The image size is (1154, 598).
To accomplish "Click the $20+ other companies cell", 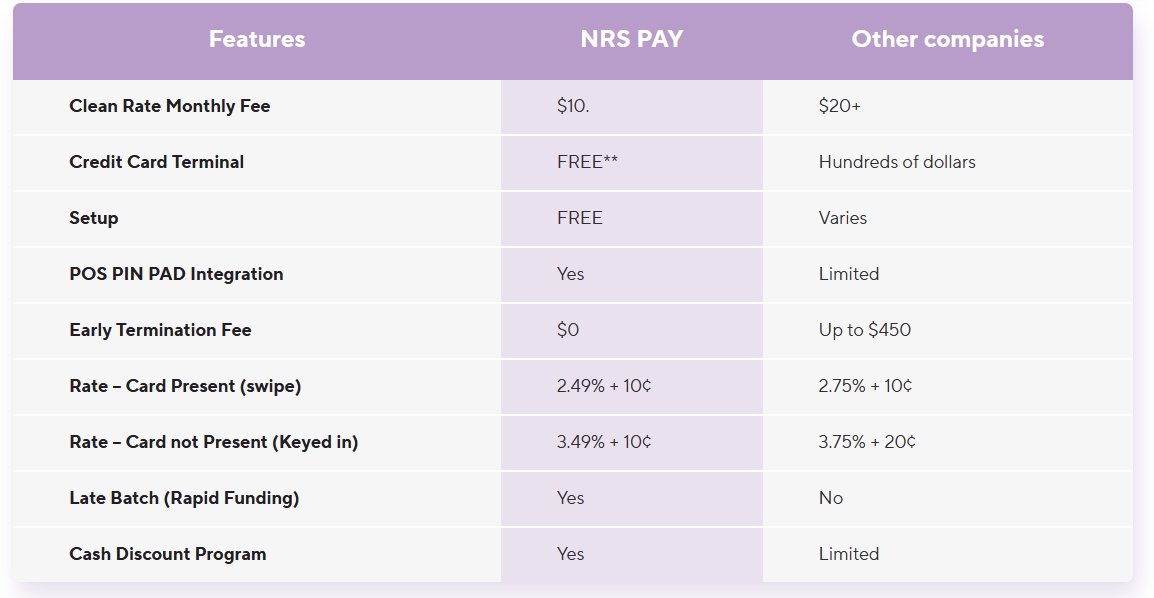I will [839, 106].
